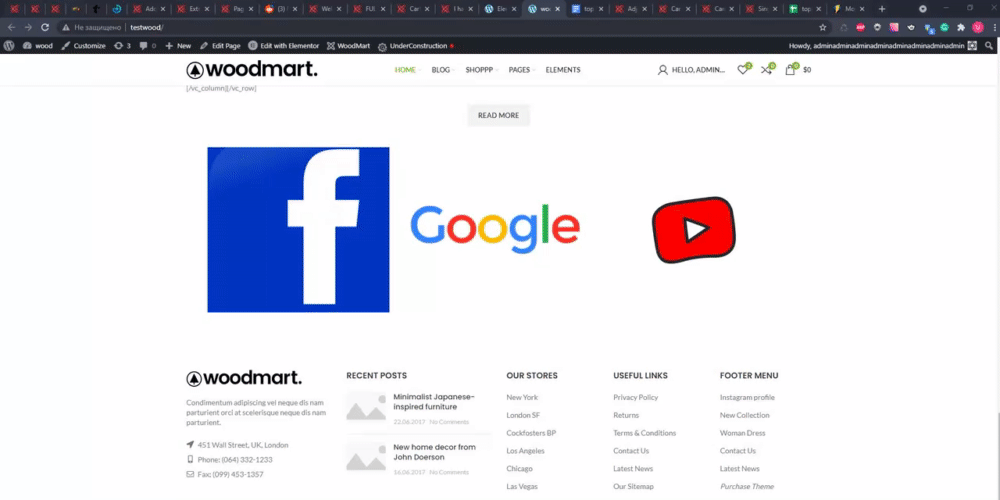Open the admin bar search magnifier
Screen dimensions: 1000x500
[989, 46]
